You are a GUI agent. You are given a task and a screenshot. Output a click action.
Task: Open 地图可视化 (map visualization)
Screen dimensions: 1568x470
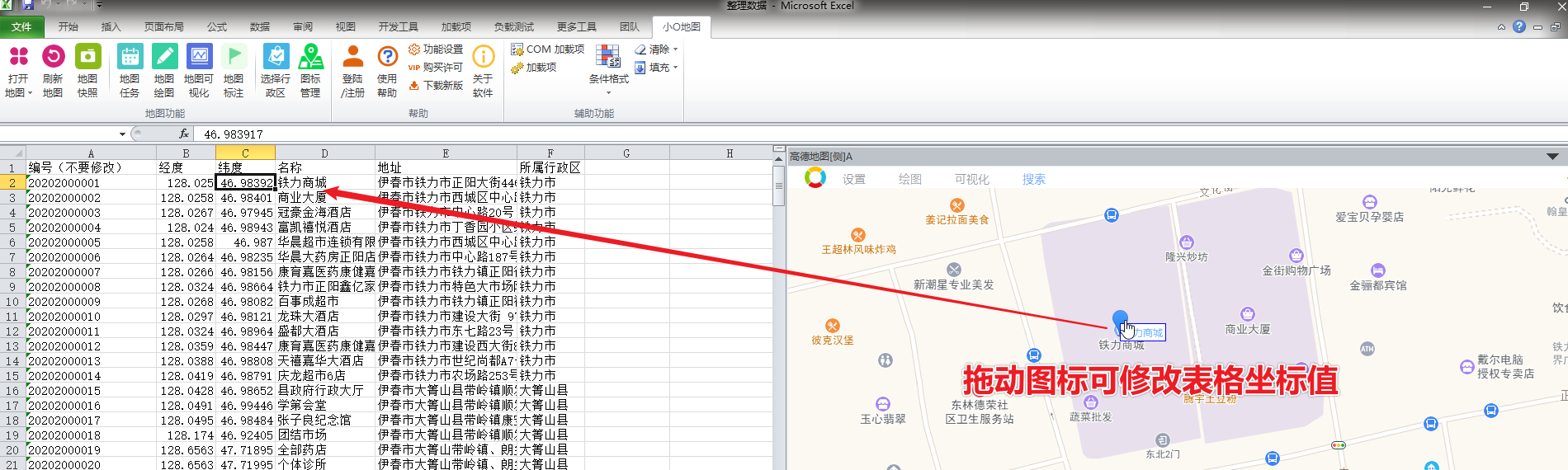pyautogui.click(x=199, y=56)
